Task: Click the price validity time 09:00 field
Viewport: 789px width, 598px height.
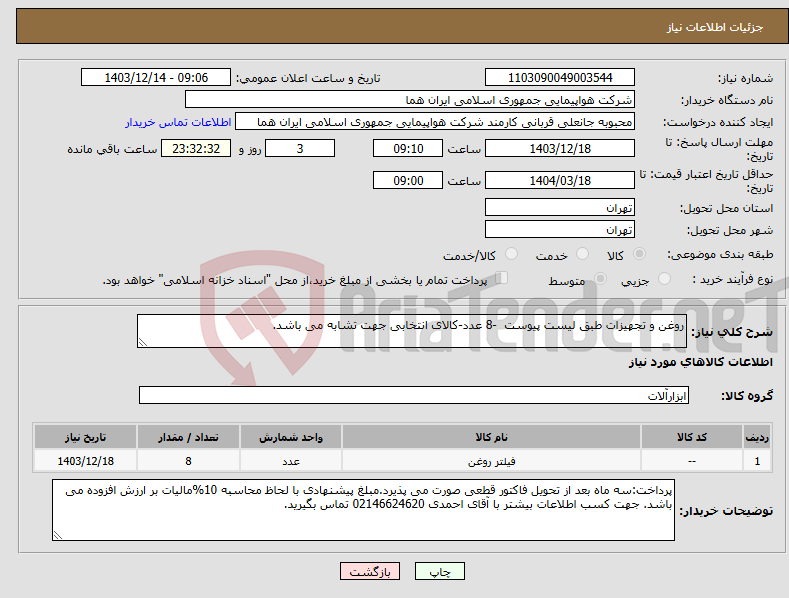Action: (x=408, y=180)
